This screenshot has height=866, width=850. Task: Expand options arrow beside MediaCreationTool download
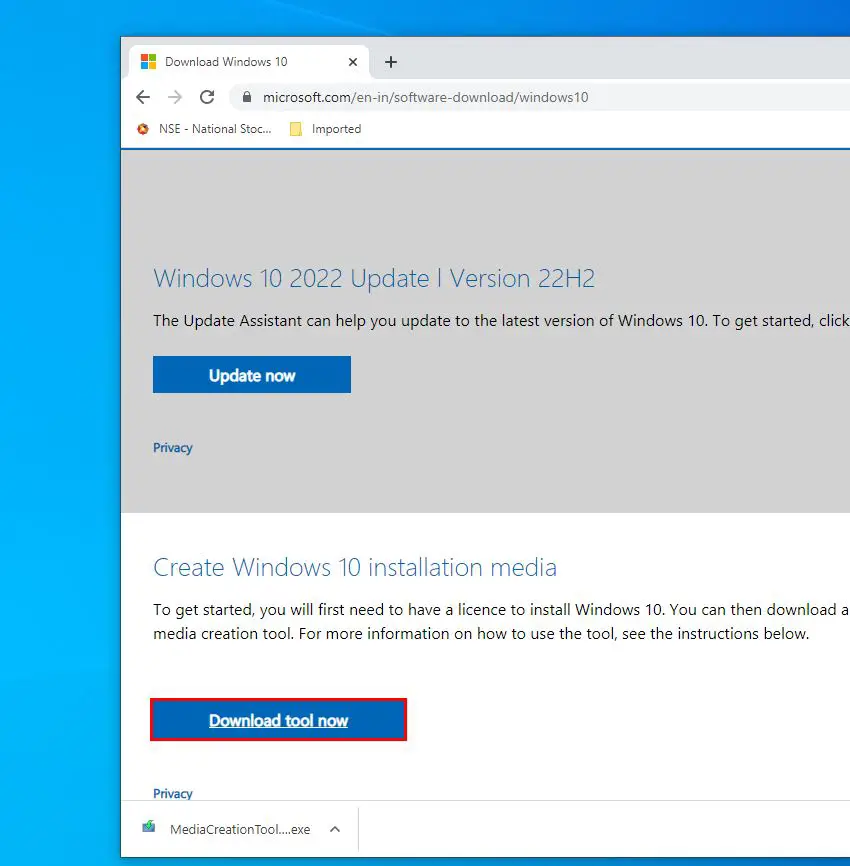pos(335,829)
